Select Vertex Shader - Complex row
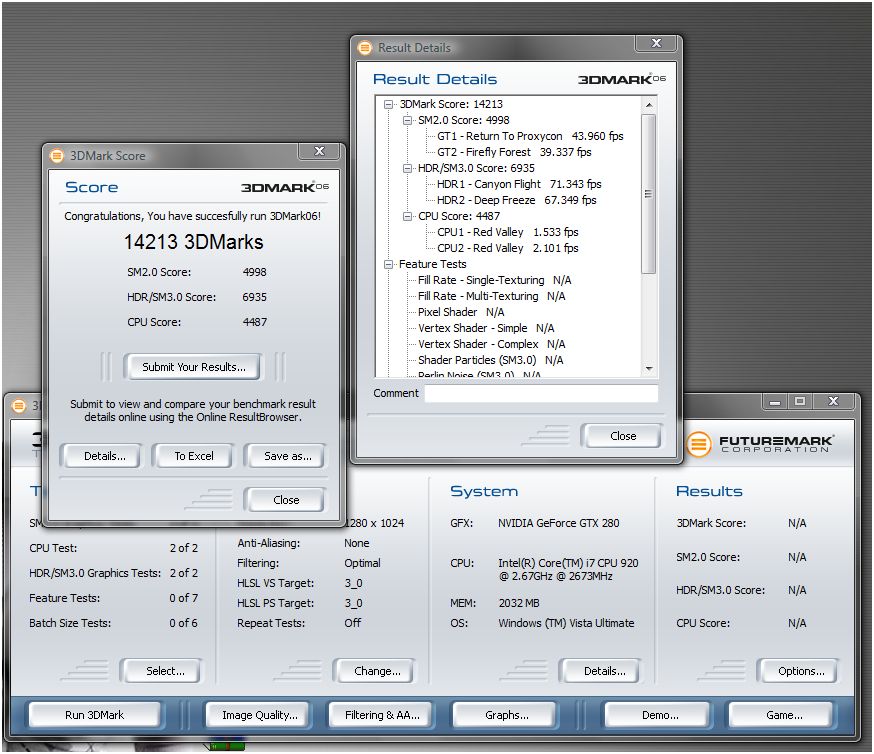874x754 pixels. 492,344
